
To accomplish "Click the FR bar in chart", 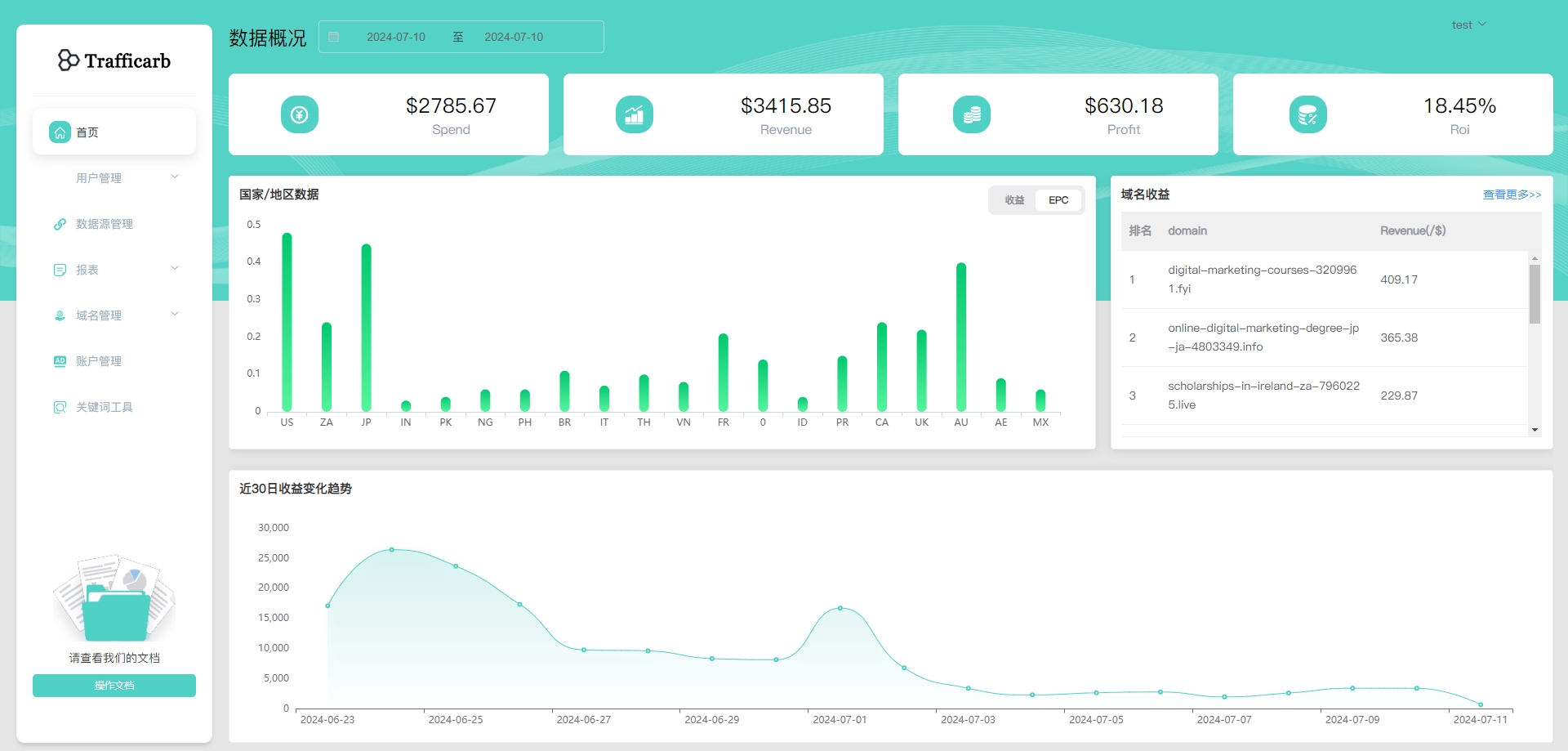I will click(x=724, y=372).
